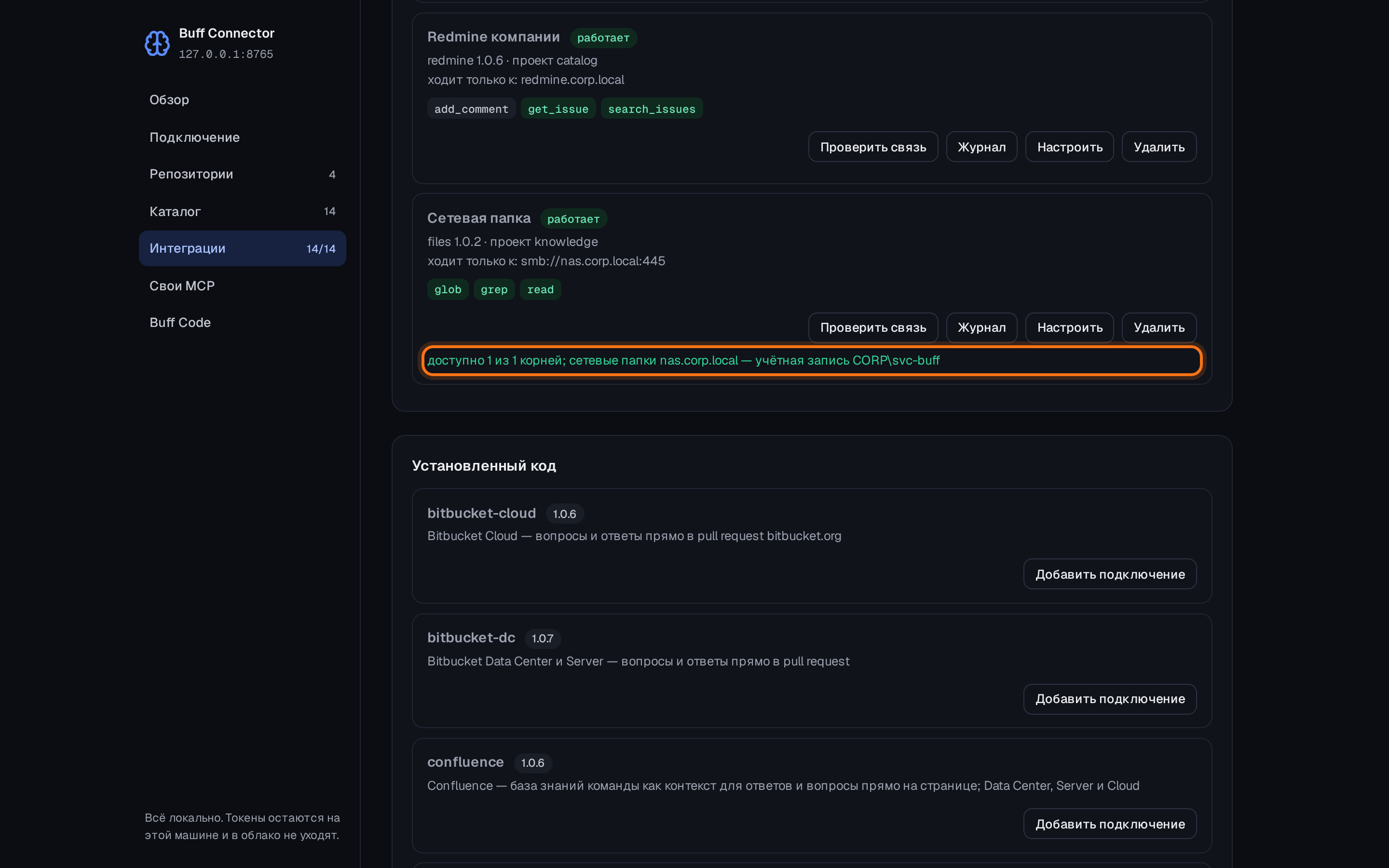Delete the Redmine компании integration
Screen dimensions: 1389x868
pyautogui.click(x=1159, y=147)
